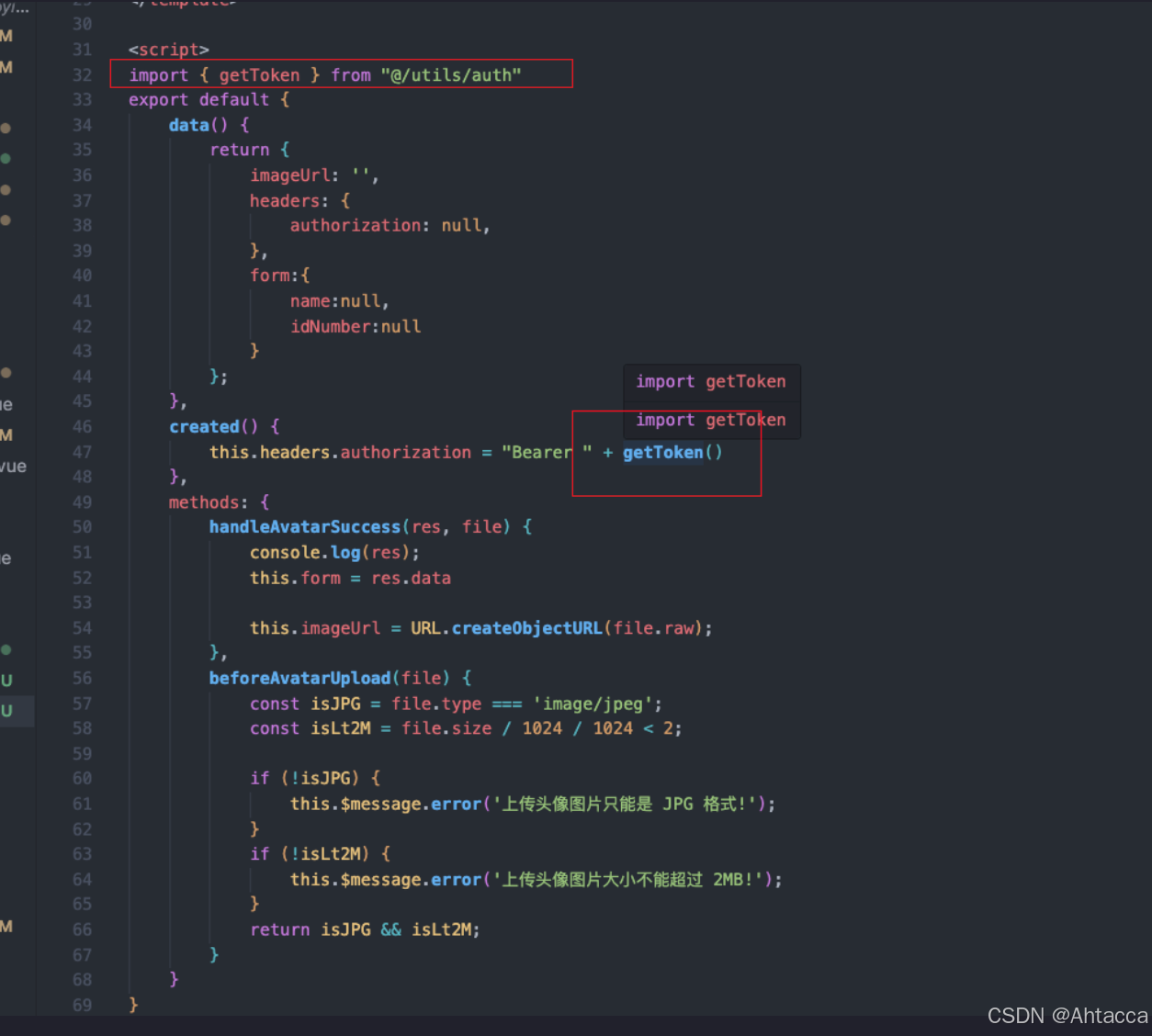Click the 2MB error message string
1152x1036 pixels.
629,880
